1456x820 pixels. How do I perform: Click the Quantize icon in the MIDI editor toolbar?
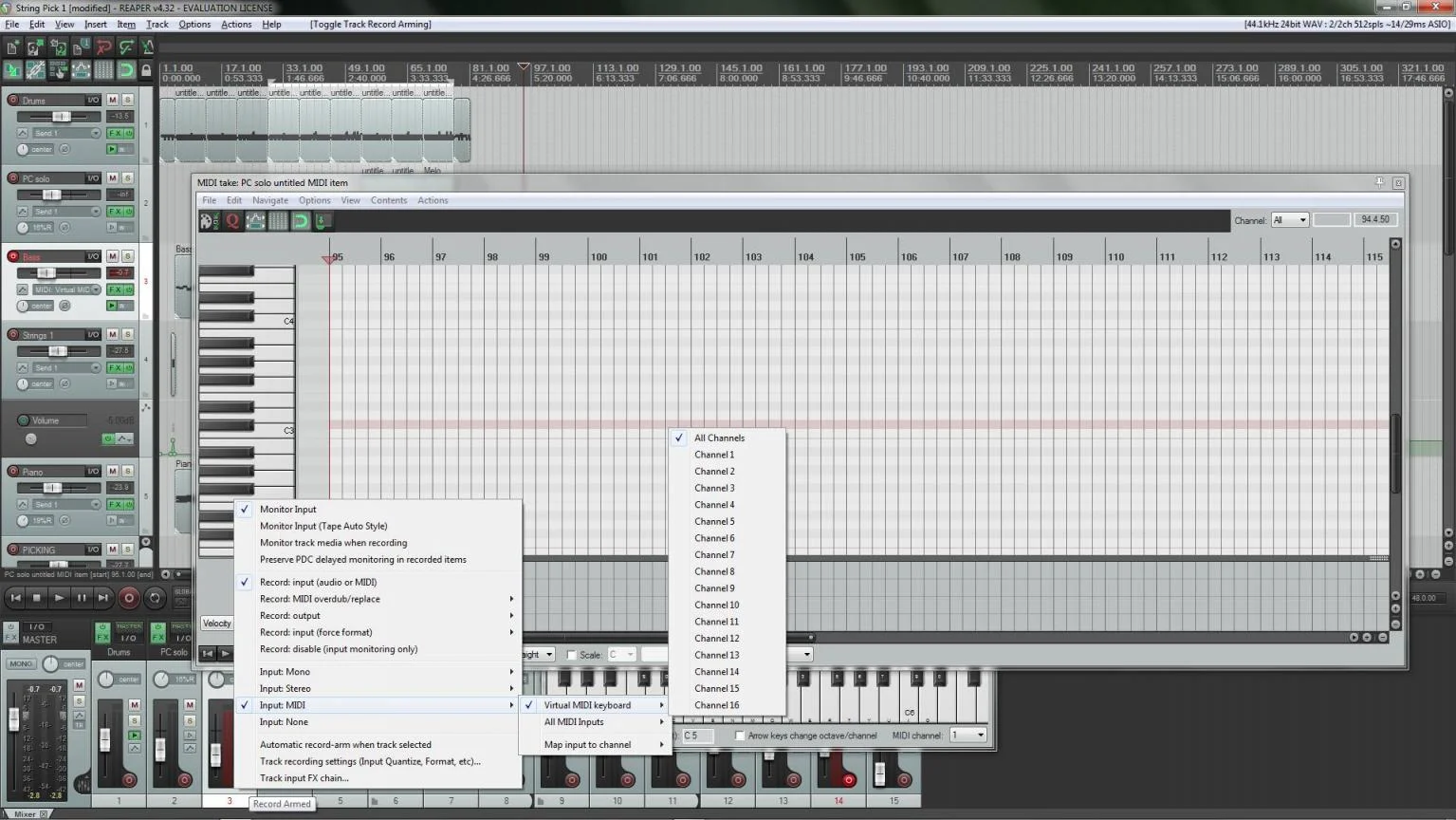(232, 221)
